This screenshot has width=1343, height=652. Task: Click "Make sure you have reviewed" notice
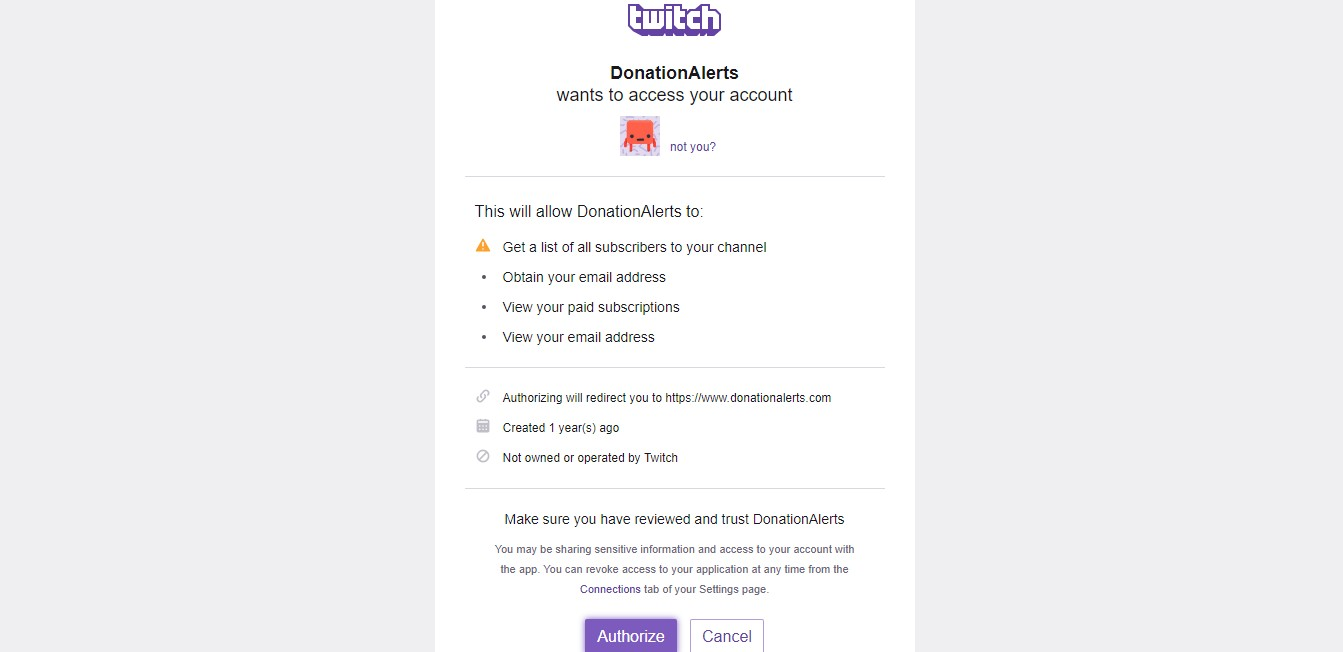click(x=675, y=519)
